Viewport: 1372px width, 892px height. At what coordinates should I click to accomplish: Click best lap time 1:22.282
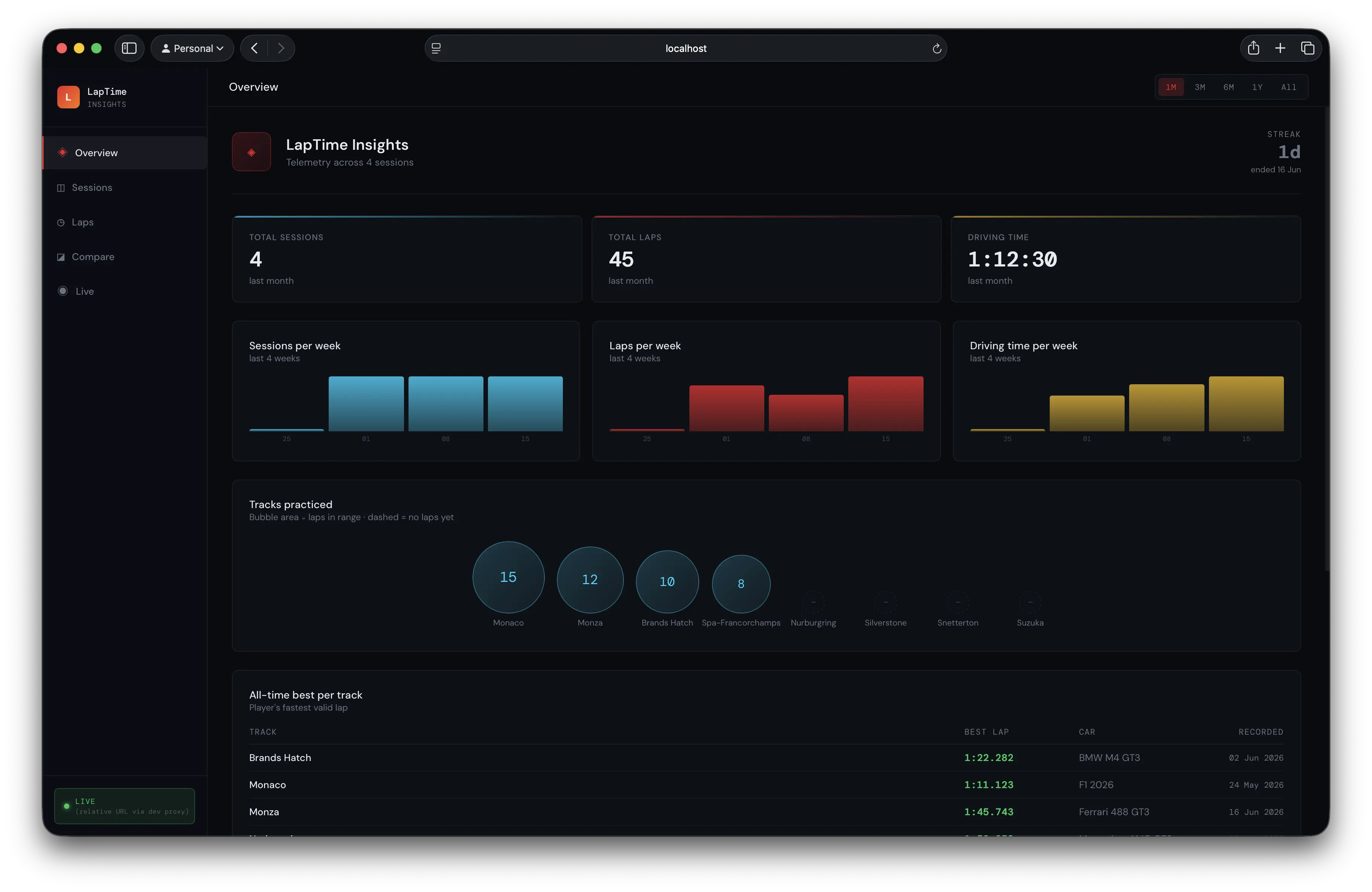tap(989, 758)
